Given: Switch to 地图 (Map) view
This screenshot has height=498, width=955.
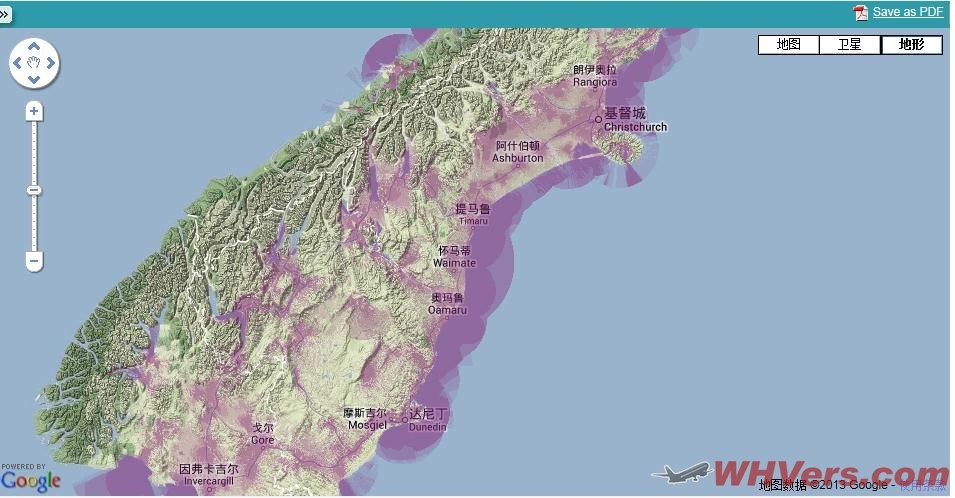Looking at the screenshot, I should point(788,45).
